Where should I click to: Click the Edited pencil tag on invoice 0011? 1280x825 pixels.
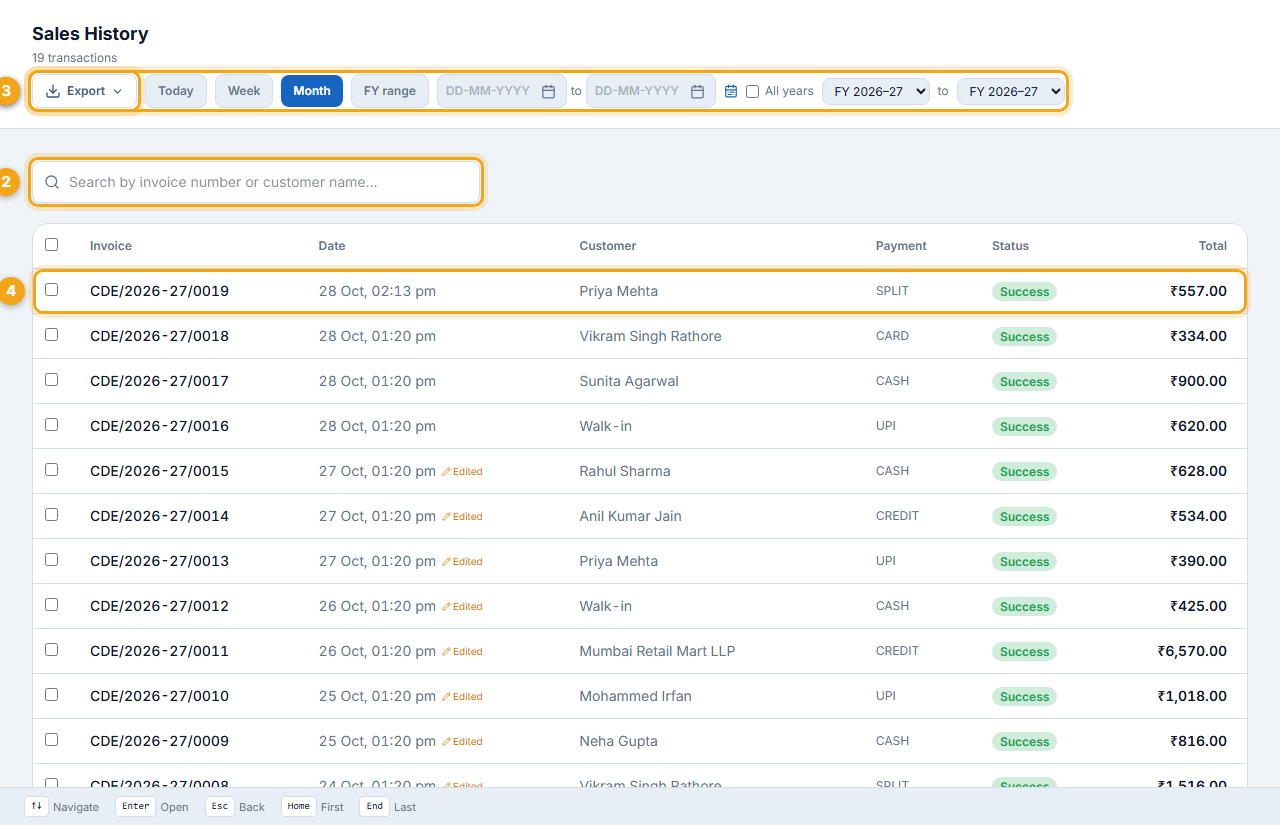click(x=462, y=652)
